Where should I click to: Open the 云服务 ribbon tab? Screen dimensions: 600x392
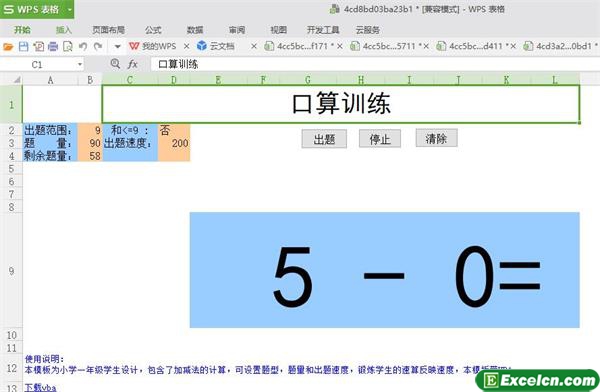pyautogui.click(x=367, y=30)
